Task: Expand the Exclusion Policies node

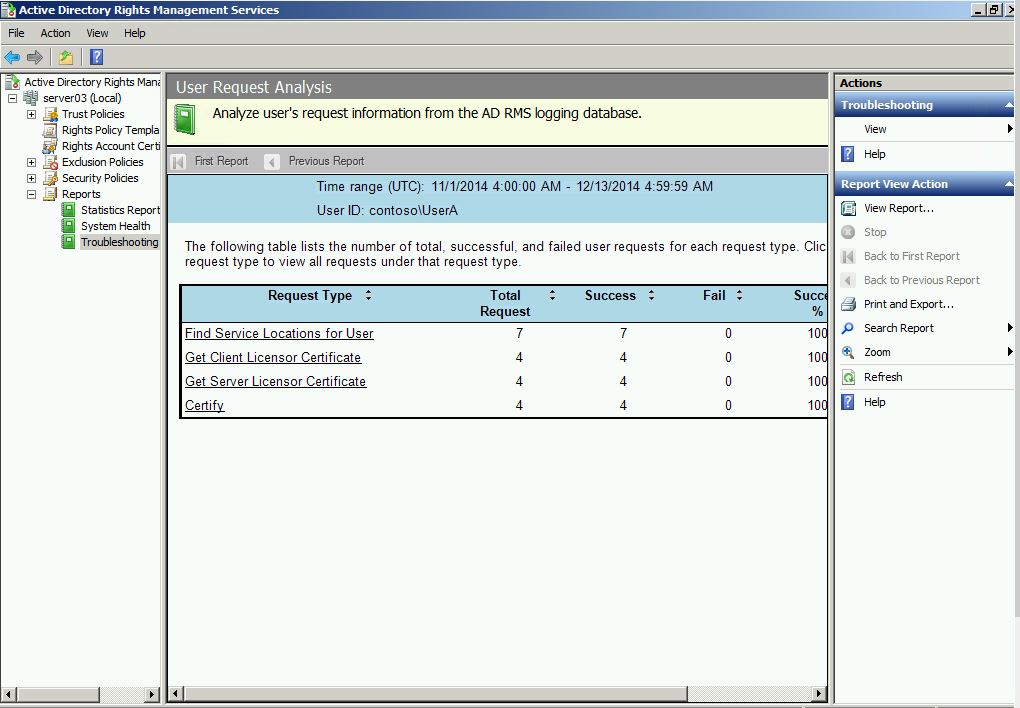Action: (x=31, y=162)
